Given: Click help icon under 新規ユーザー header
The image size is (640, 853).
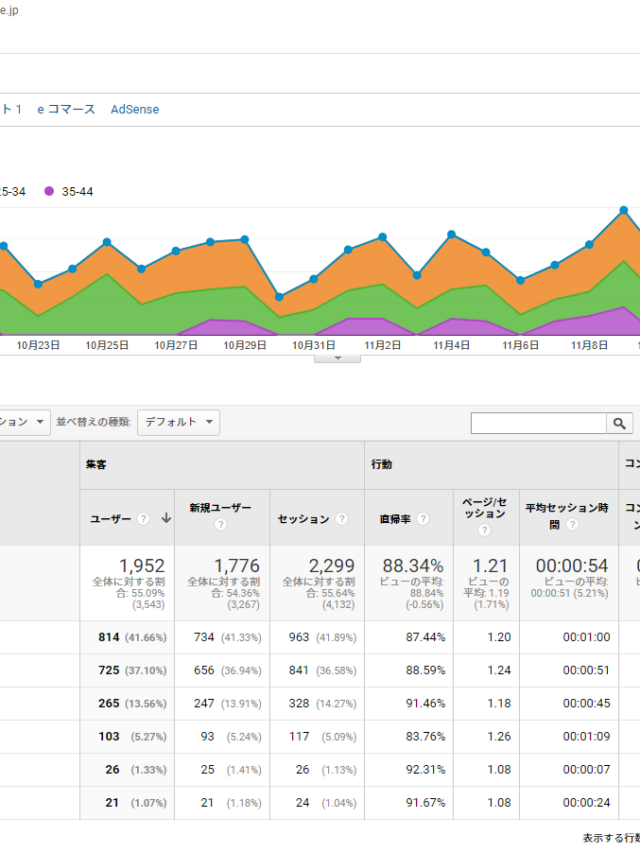Looking at the screenshot, I should click(x=220, y=524).
